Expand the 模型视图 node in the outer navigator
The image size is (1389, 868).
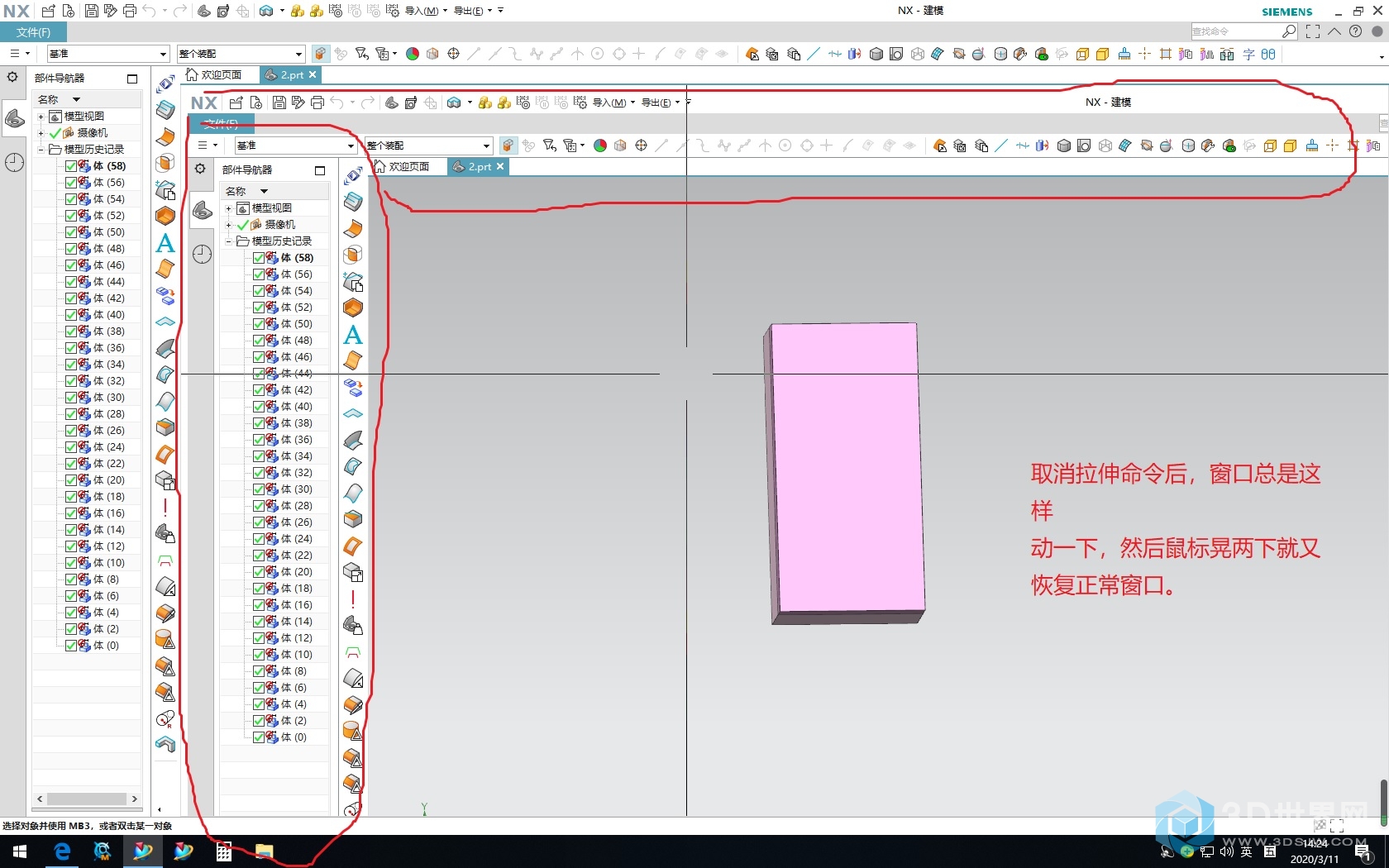click(x=41, y=117)
